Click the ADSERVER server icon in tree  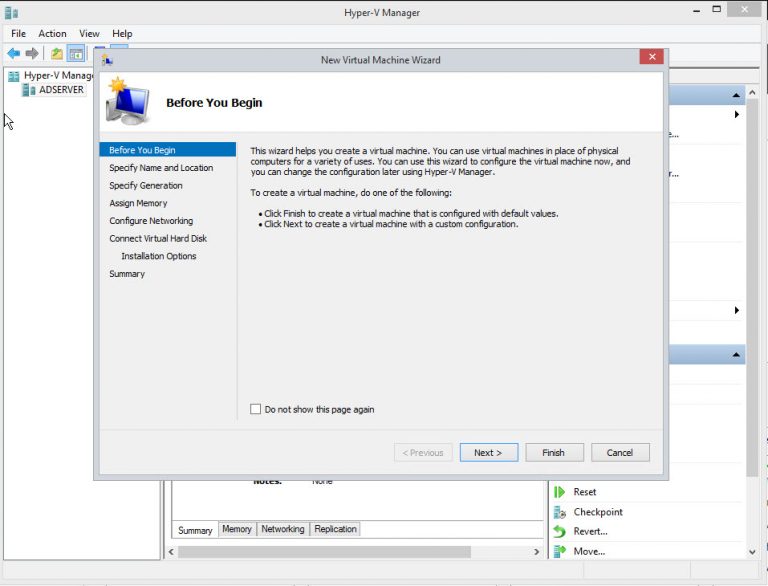coord(29,90)
